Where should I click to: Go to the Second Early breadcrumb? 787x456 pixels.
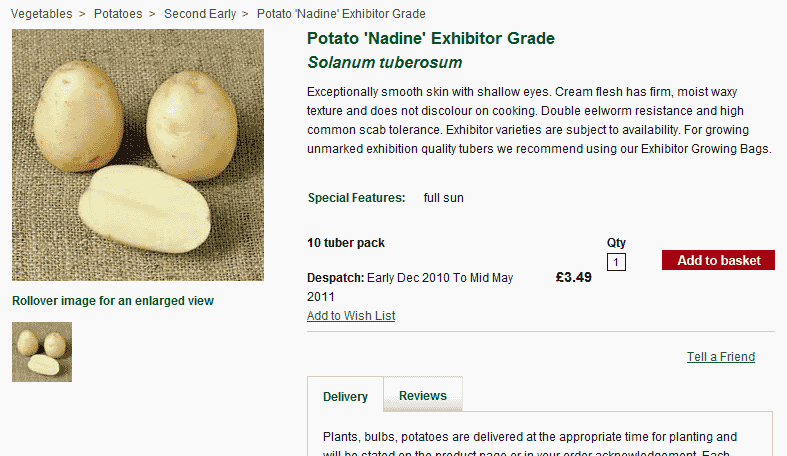tap(200, 14)
